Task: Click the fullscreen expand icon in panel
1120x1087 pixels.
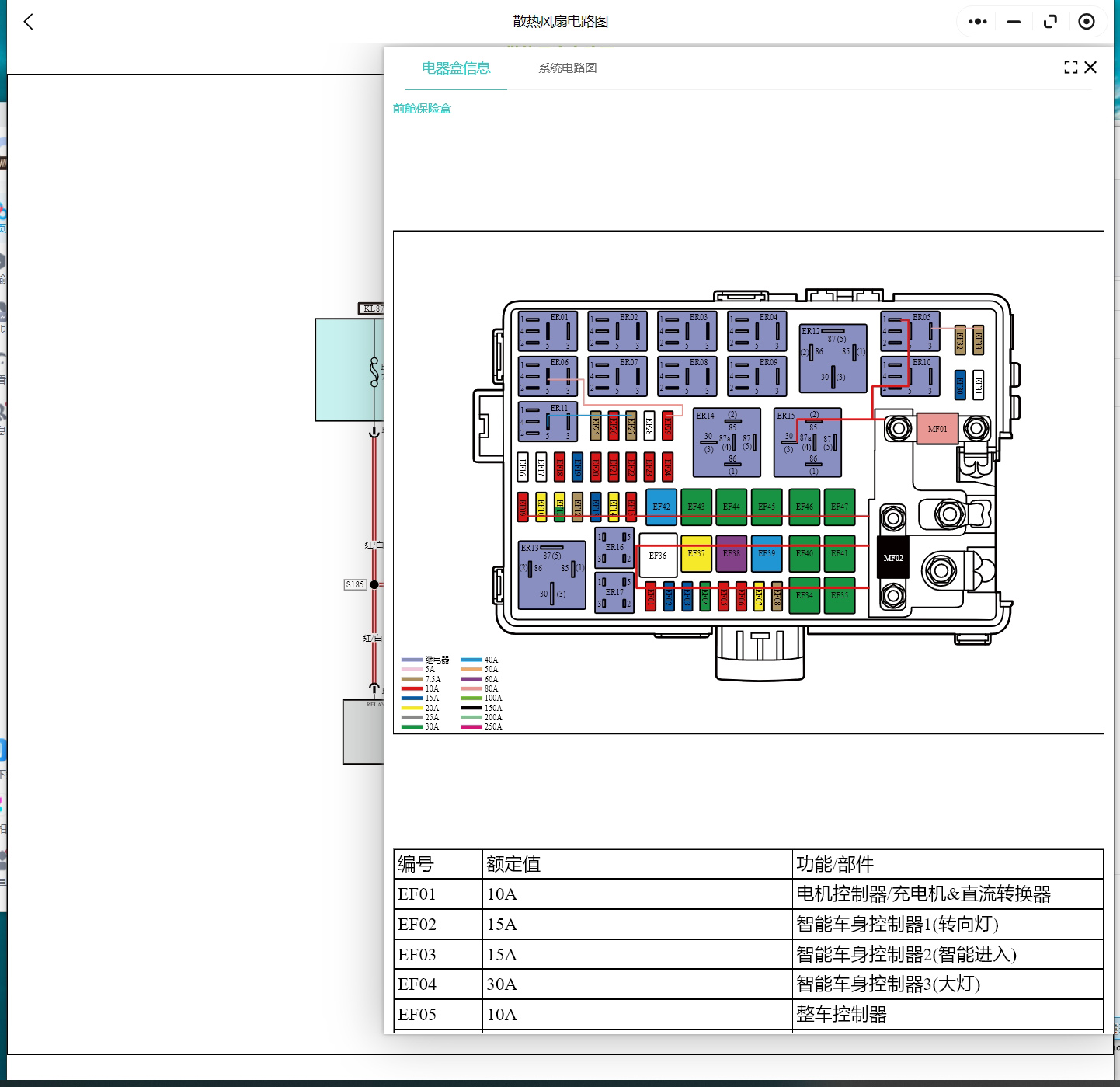Action: (1071, 68)
